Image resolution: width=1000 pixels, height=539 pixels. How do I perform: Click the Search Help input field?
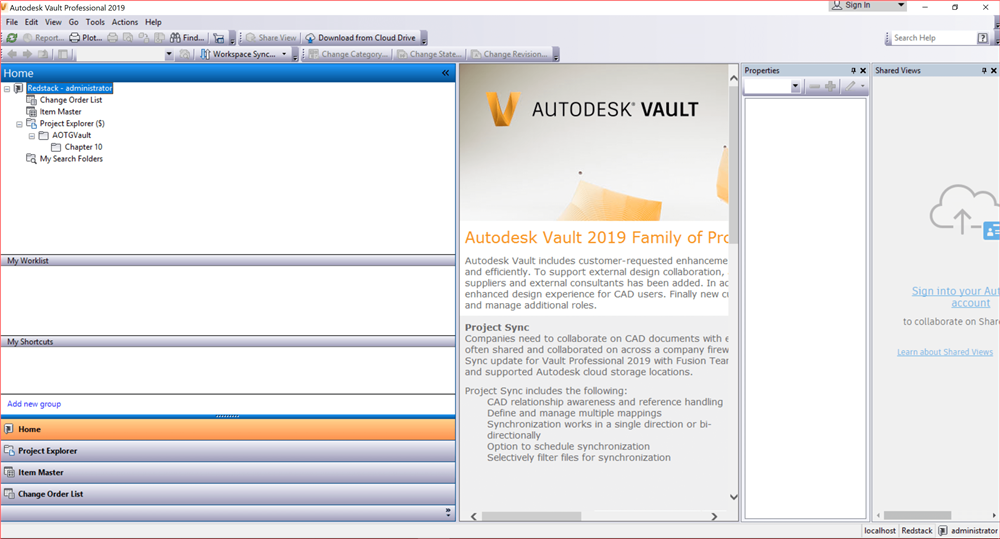pos(932,38)
